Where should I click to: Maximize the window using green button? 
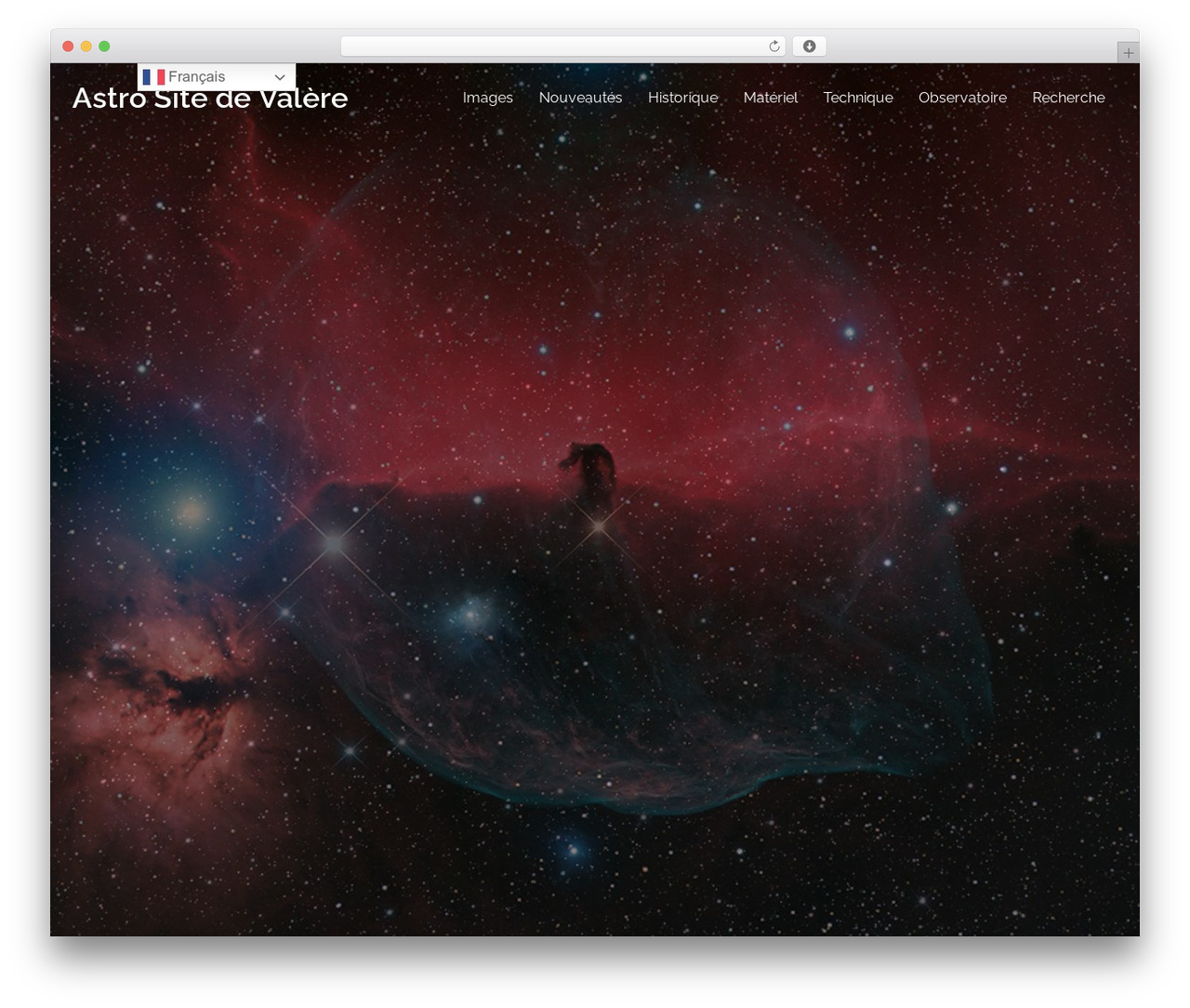[104, 46]
